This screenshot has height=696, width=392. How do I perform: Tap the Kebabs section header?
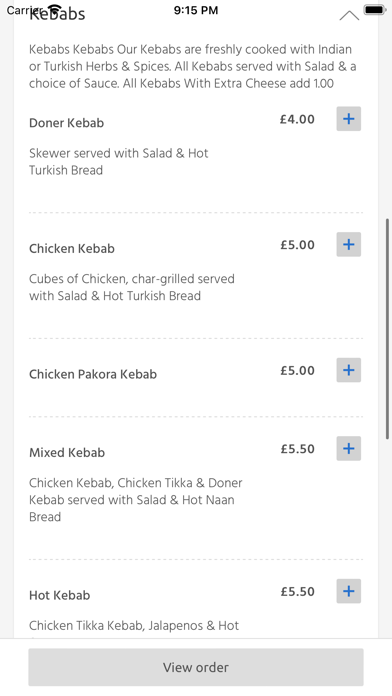tap(57, 14)
